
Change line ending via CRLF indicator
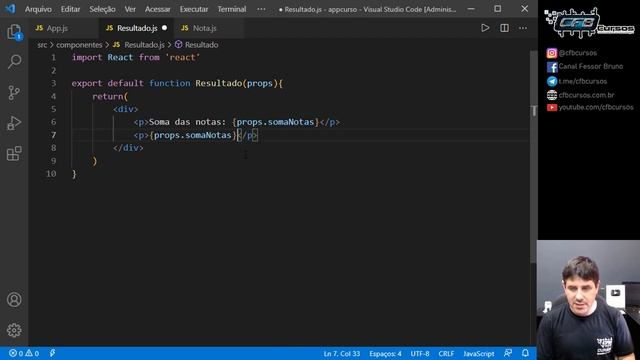coord(446,353)
